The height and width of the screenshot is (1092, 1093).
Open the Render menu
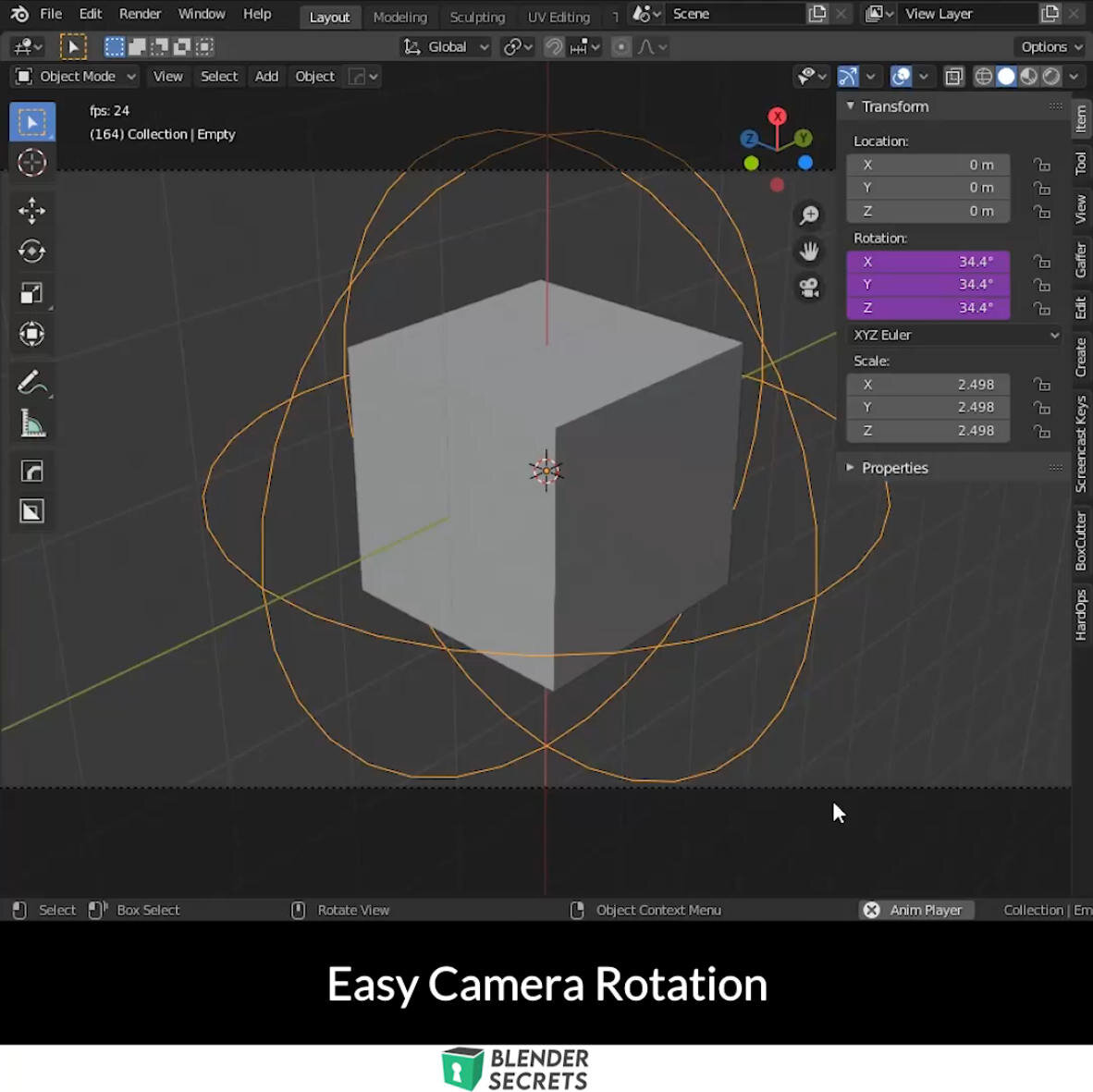[140, 13]
